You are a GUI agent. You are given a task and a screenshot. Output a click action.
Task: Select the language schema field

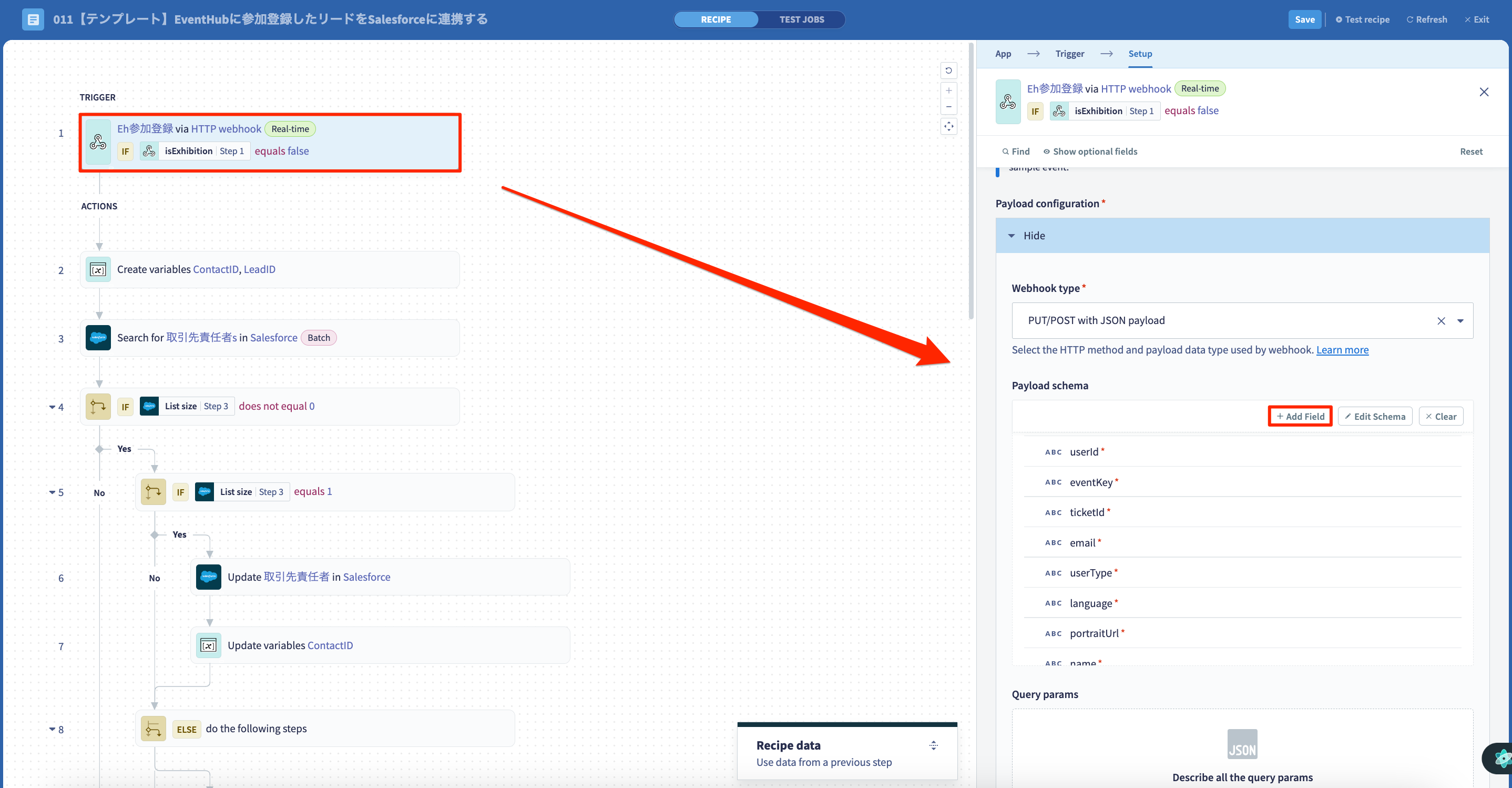pos(1242,603)
